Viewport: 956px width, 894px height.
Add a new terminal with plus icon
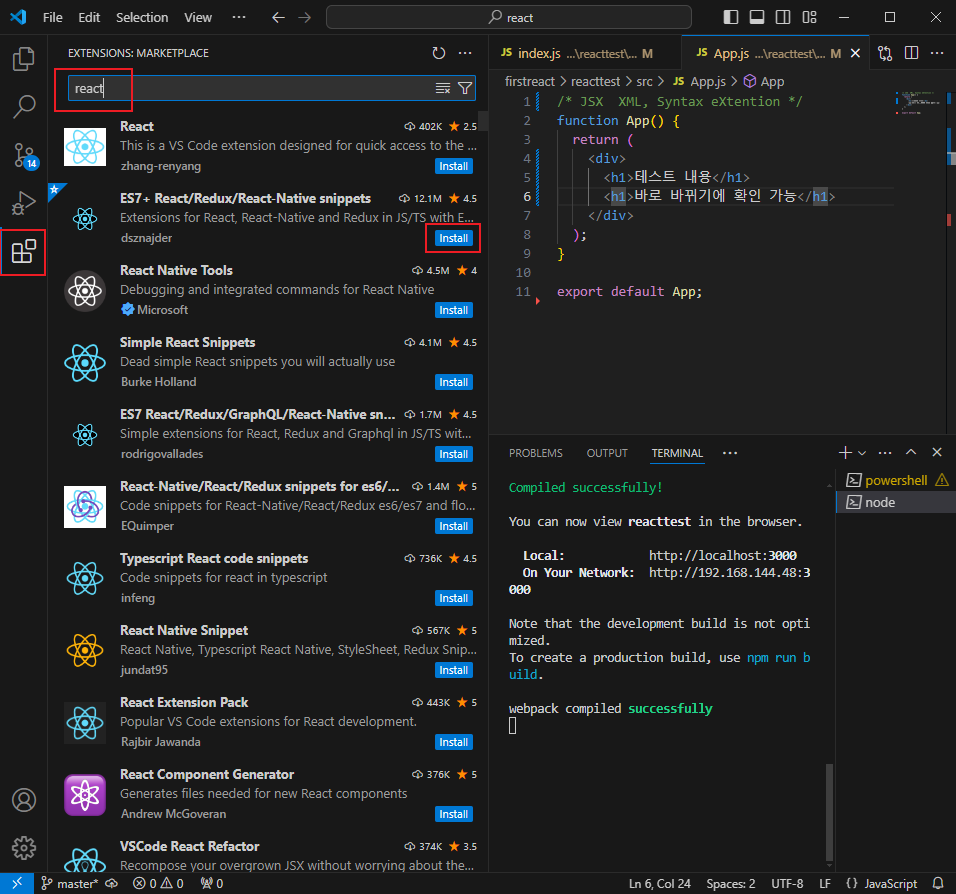click(845, 452)
